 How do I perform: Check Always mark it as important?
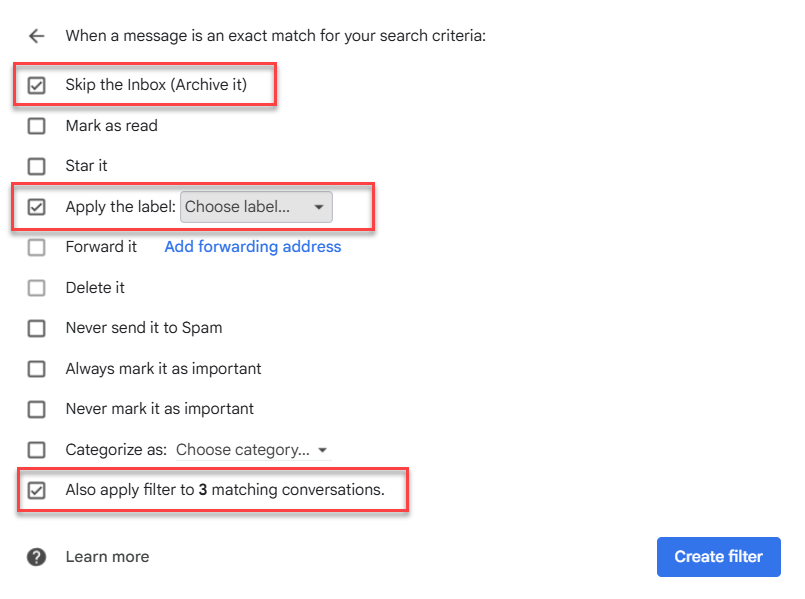click(x=37, y=369)
